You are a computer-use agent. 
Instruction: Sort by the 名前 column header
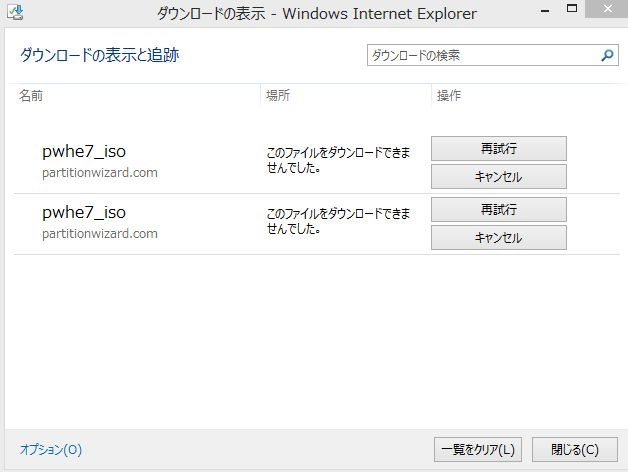click(31, 96)
